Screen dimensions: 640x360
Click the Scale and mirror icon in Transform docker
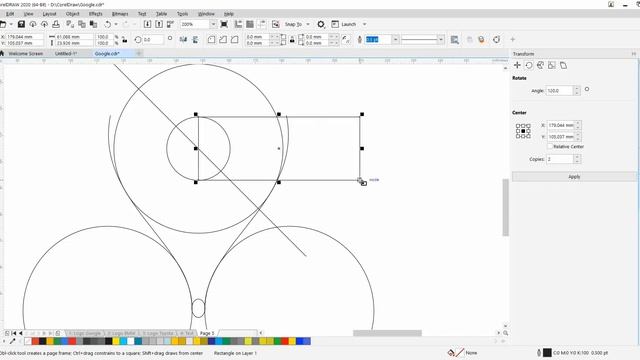540,65
